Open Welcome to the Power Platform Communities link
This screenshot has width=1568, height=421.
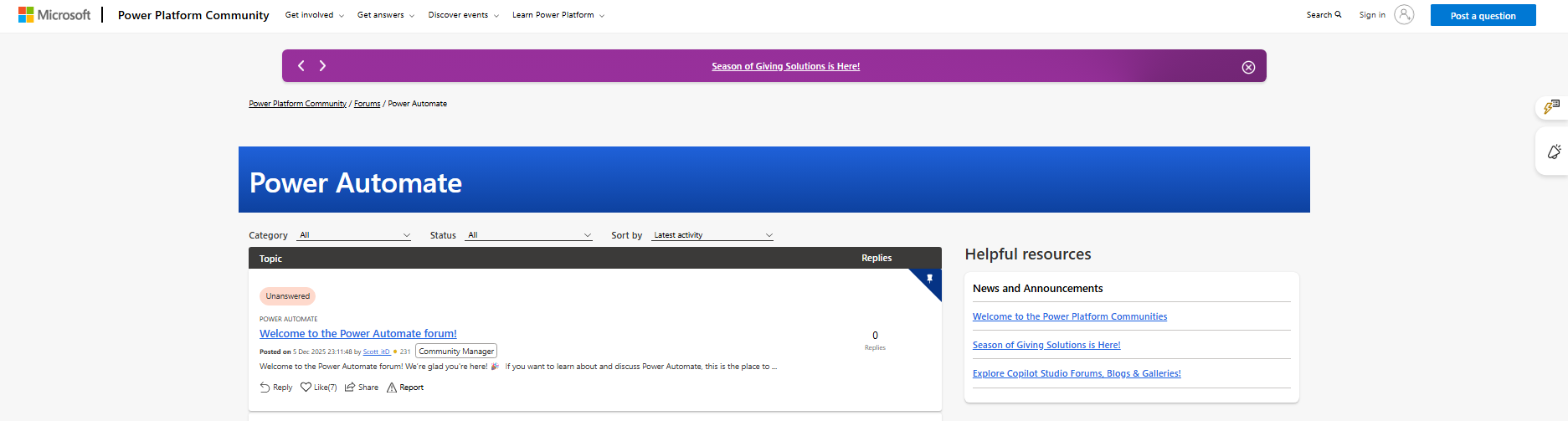click(1070, 316)
